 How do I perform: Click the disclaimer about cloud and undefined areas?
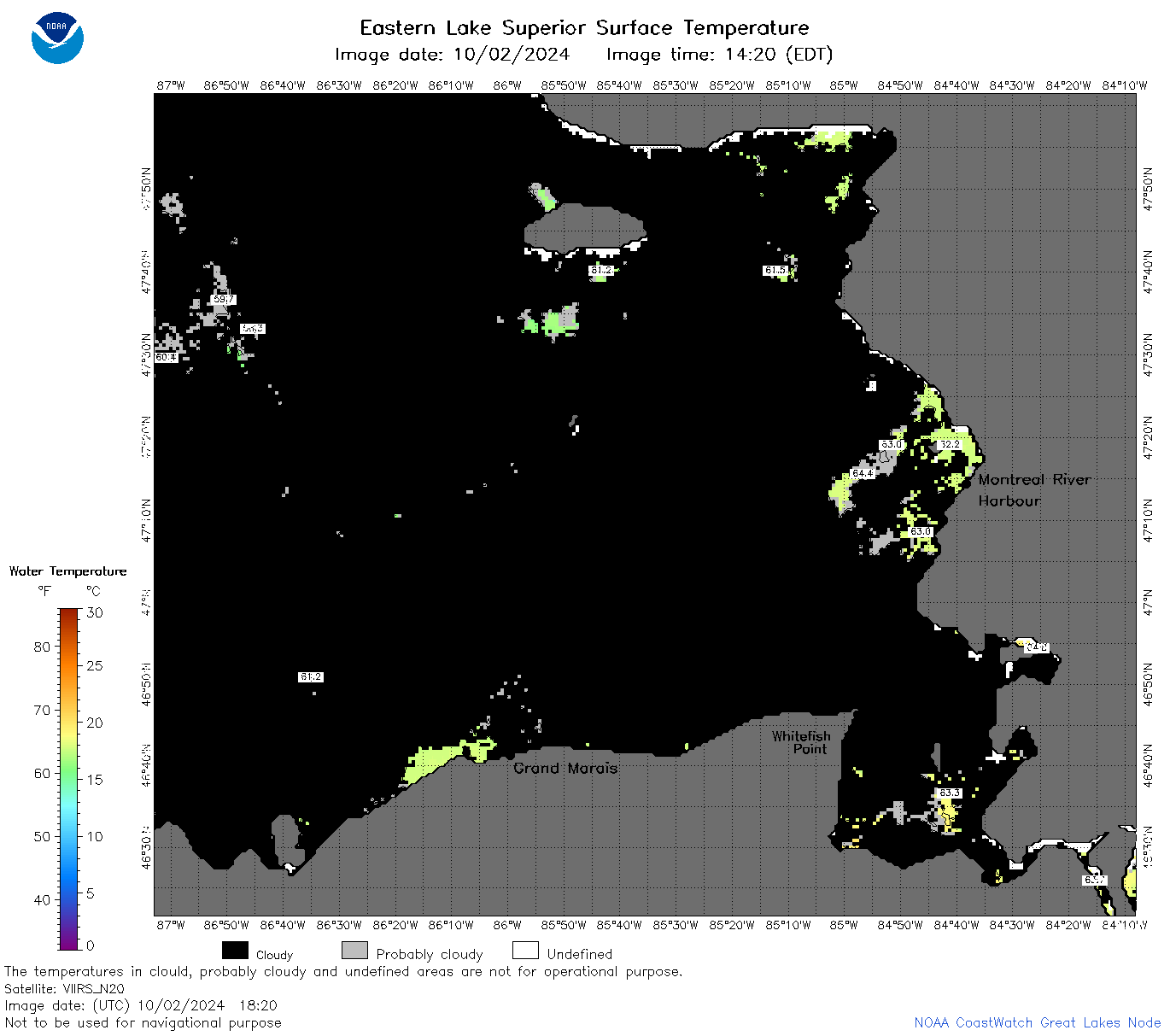pos(343,972)
